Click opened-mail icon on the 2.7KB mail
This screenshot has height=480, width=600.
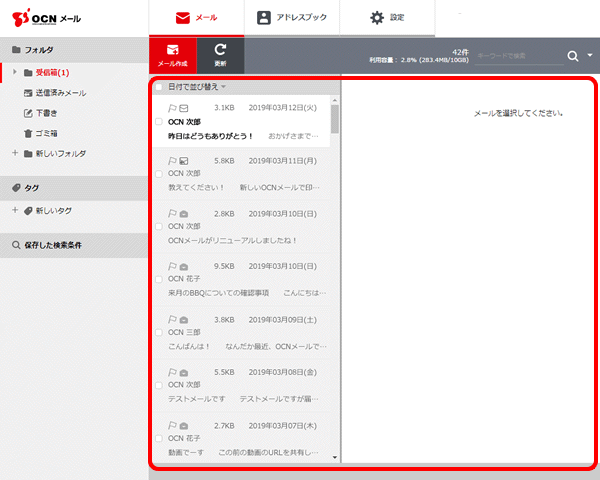(x=184, y=426)
